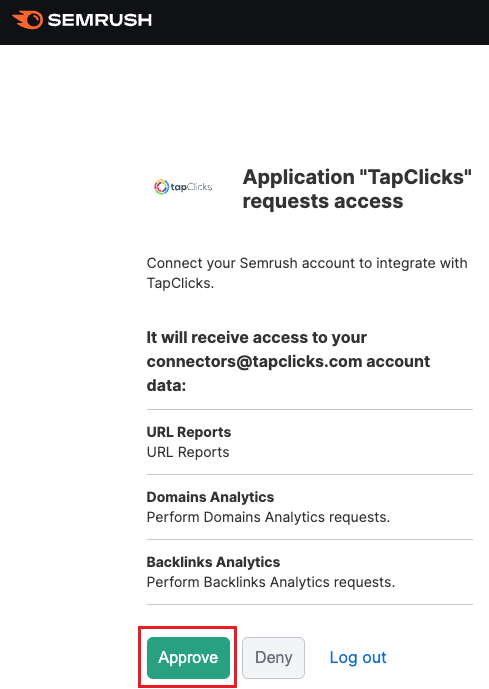Screen dimensions: 489x689
Task: Select the 'Application "TapClicks"' heading line
Action: [357, 177]
